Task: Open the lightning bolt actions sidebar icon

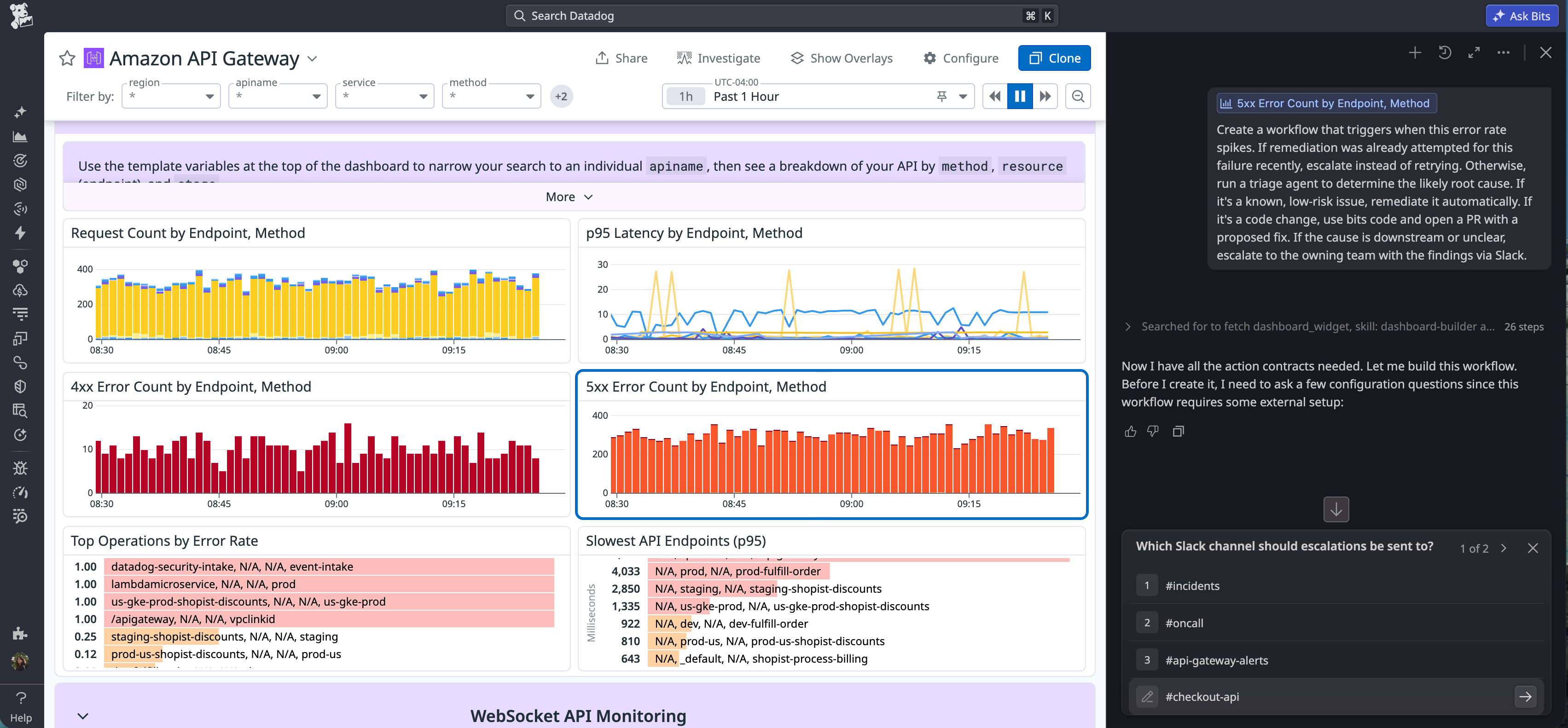Action: [x=20, y=232]
